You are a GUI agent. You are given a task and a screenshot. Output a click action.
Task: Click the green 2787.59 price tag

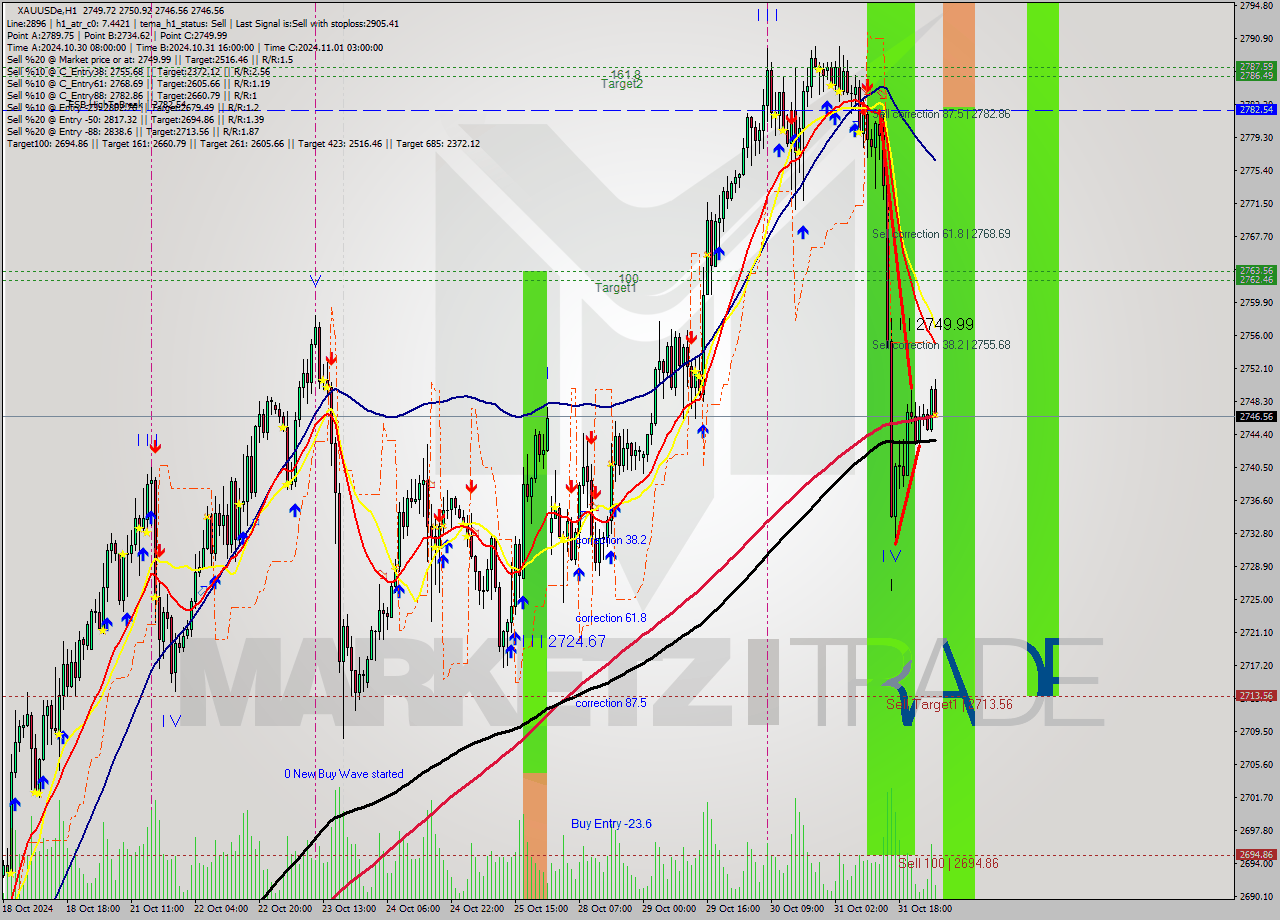pos(1256,67)
